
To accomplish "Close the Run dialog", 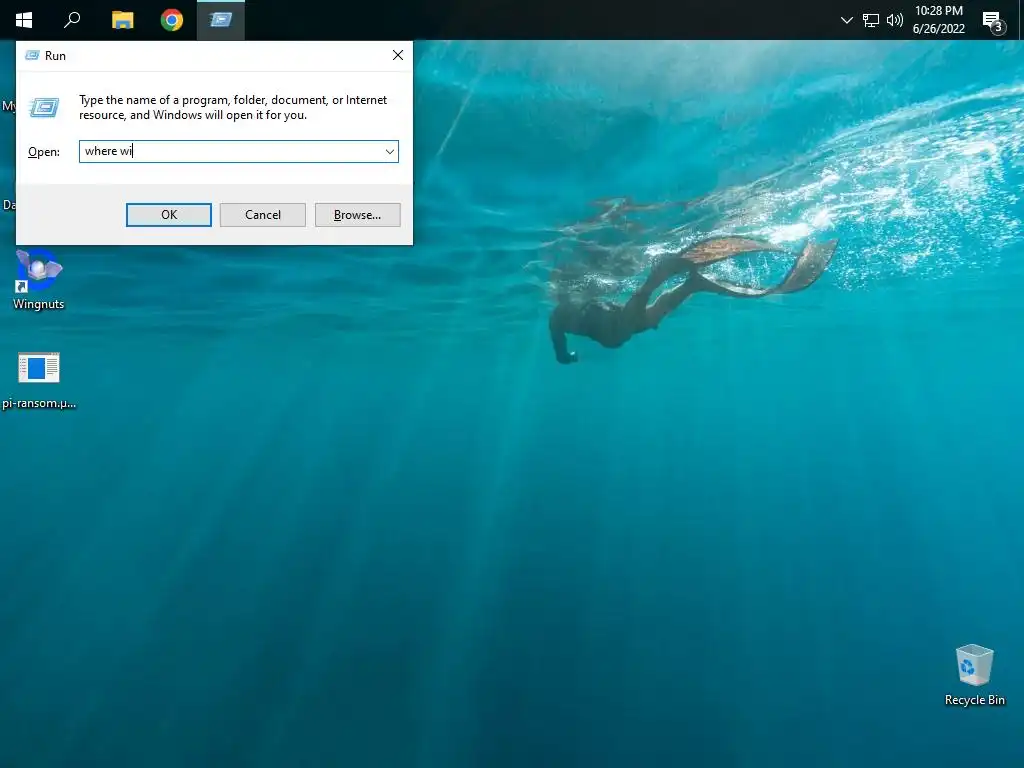I will pyautogui.click(x=398, y=56).
